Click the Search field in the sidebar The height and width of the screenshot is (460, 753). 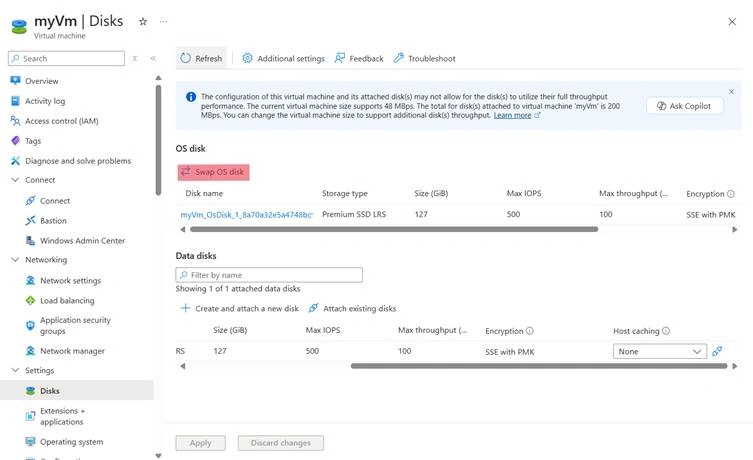(66, 59)
